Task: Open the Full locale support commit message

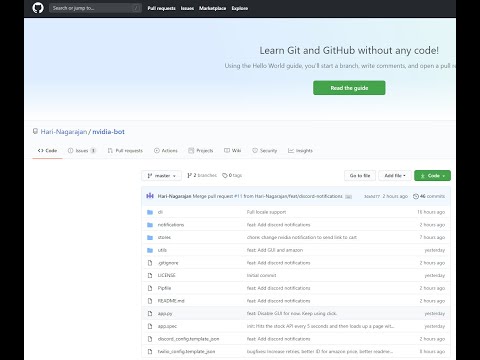Action: (x=266, y=212)
